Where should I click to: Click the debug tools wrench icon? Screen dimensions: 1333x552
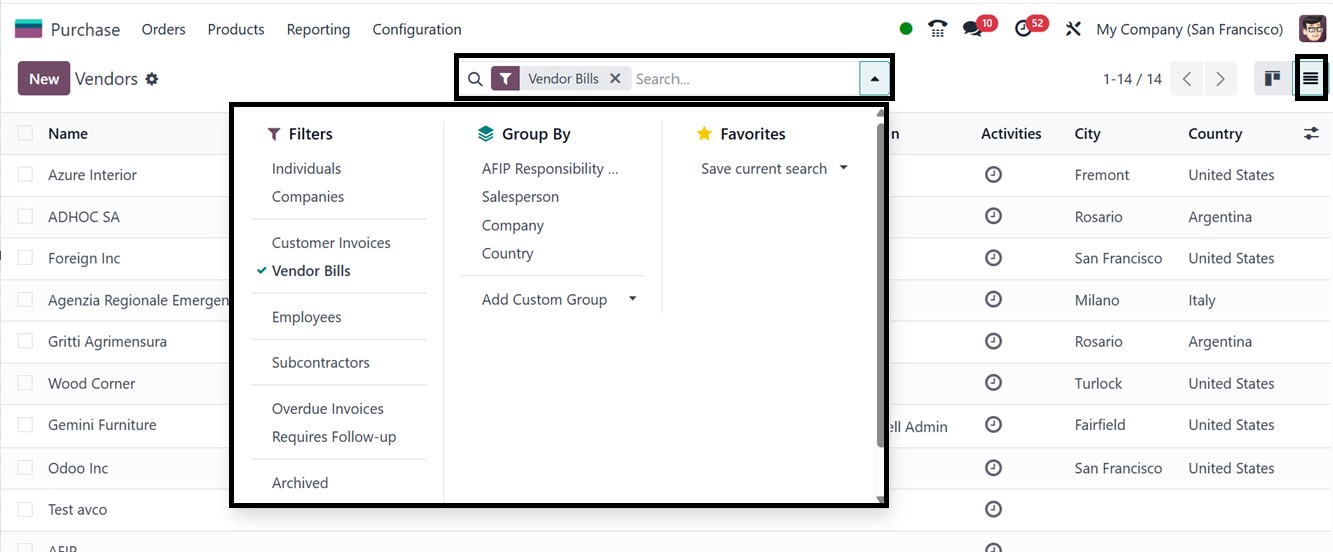[1073, 29]
